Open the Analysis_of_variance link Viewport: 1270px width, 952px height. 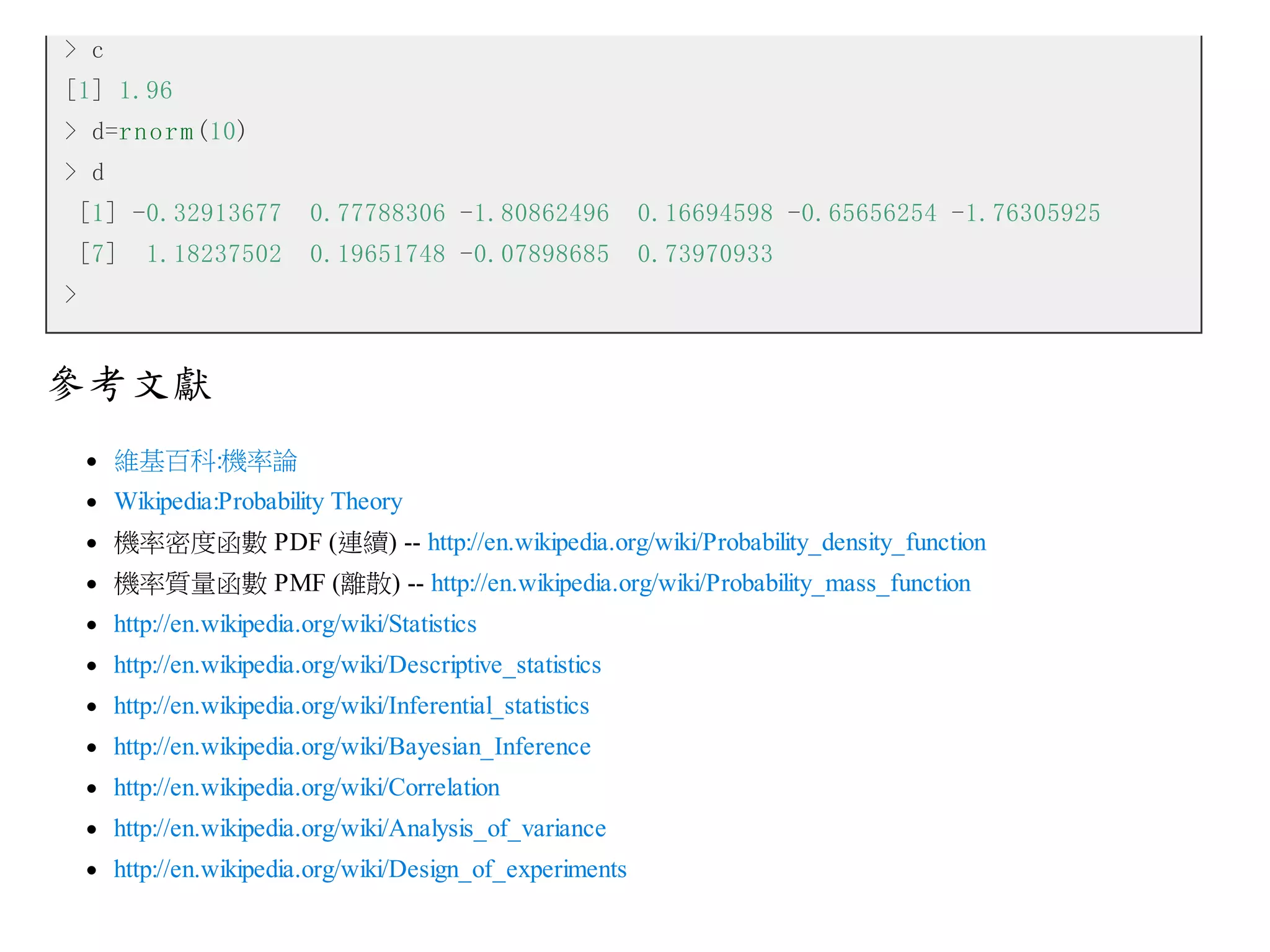coord(360,829)
